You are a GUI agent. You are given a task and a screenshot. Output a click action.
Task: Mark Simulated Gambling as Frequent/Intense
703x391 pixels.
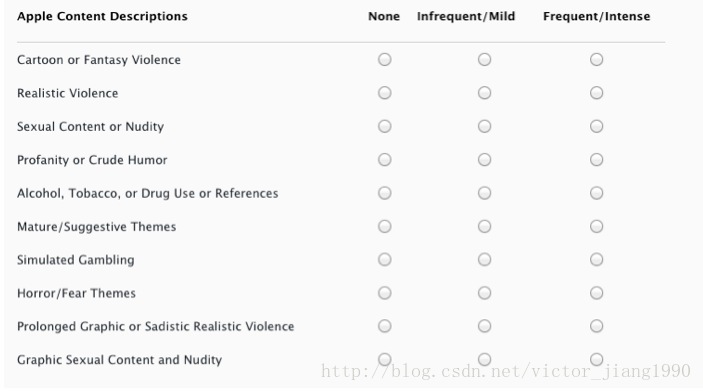[x=596, y=259]
